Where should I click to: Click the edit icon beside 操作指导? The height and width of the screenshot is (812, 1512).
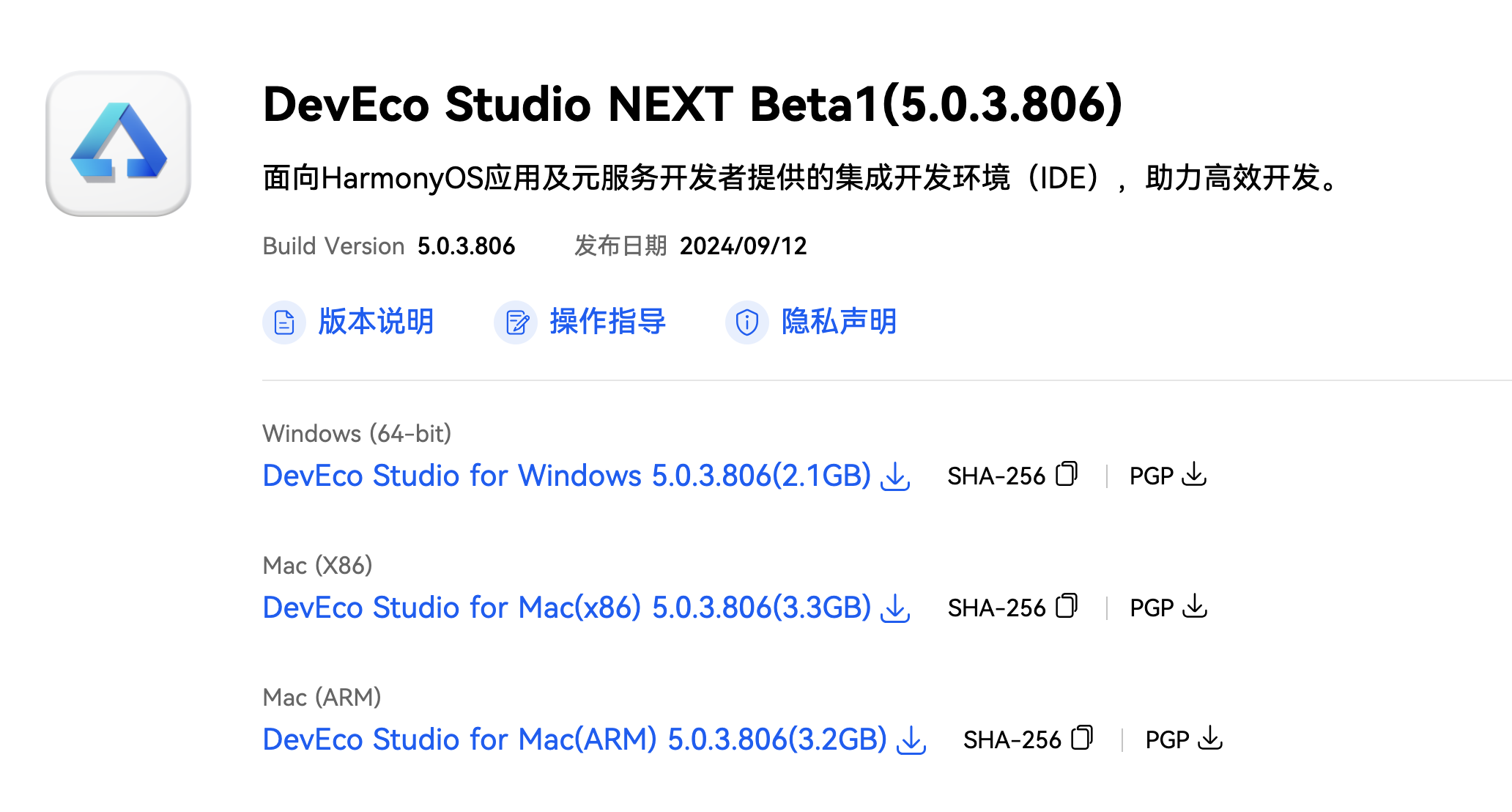[516, 322]
